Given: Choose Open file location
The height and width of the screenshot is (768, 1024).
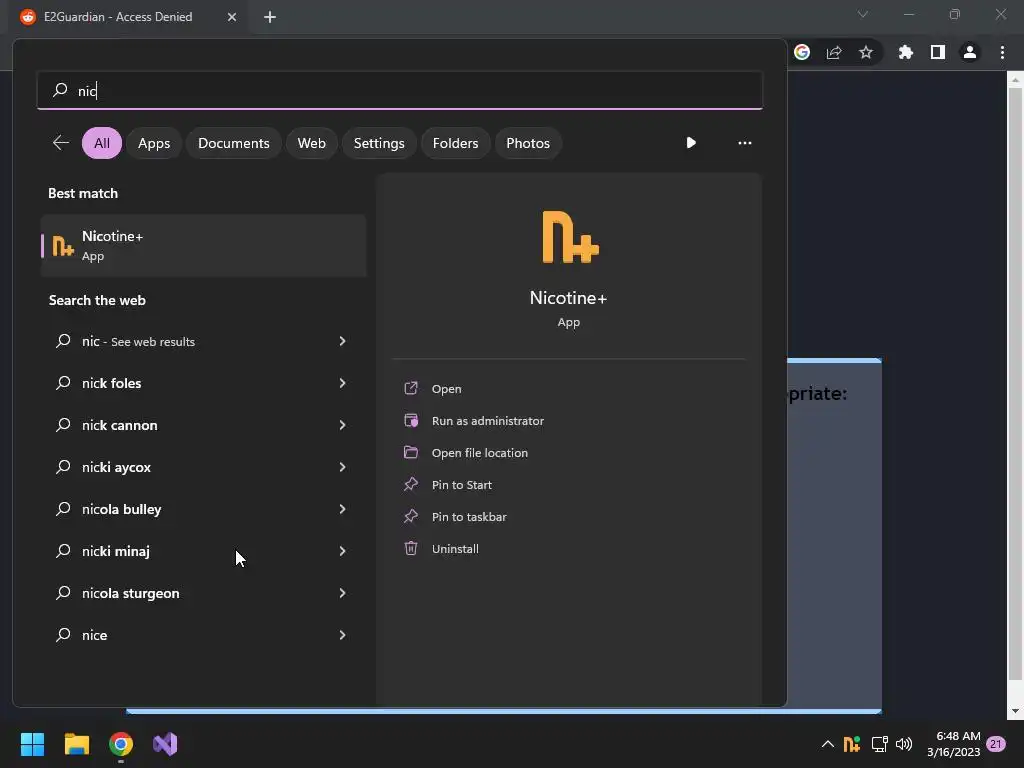Looking at the screenshot, I should tap(479, 453).
